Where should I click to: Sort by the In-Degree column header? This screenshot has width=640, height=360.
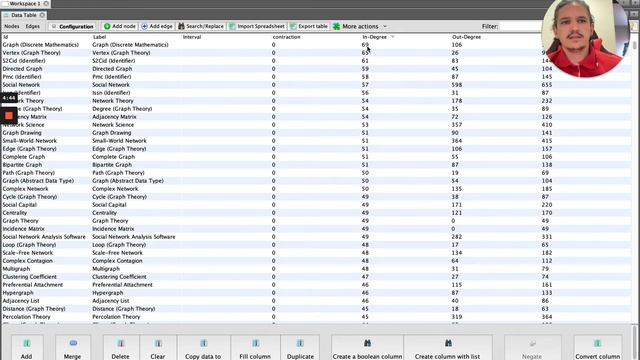tap(374, 37)
